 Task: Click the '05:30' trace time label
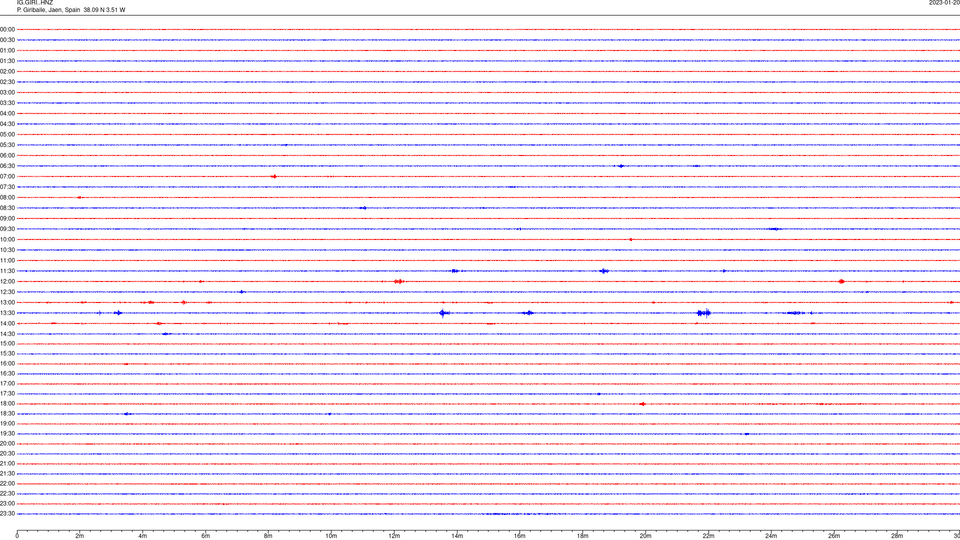coord(7,145)
